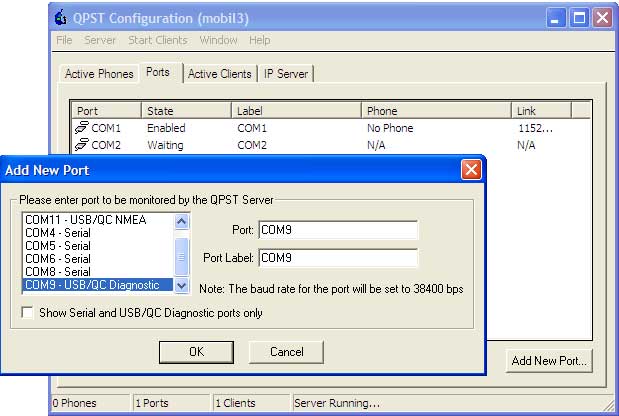Sort by the Label column header
Screen dimensions: 619x416
pyautogui.click(x=296, y=111)
